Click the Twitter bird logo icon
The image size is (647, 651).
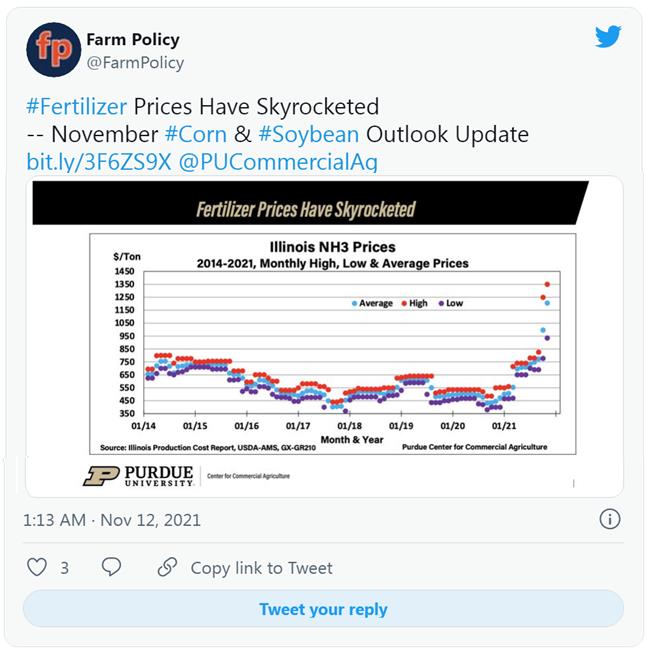click(608, 37)
